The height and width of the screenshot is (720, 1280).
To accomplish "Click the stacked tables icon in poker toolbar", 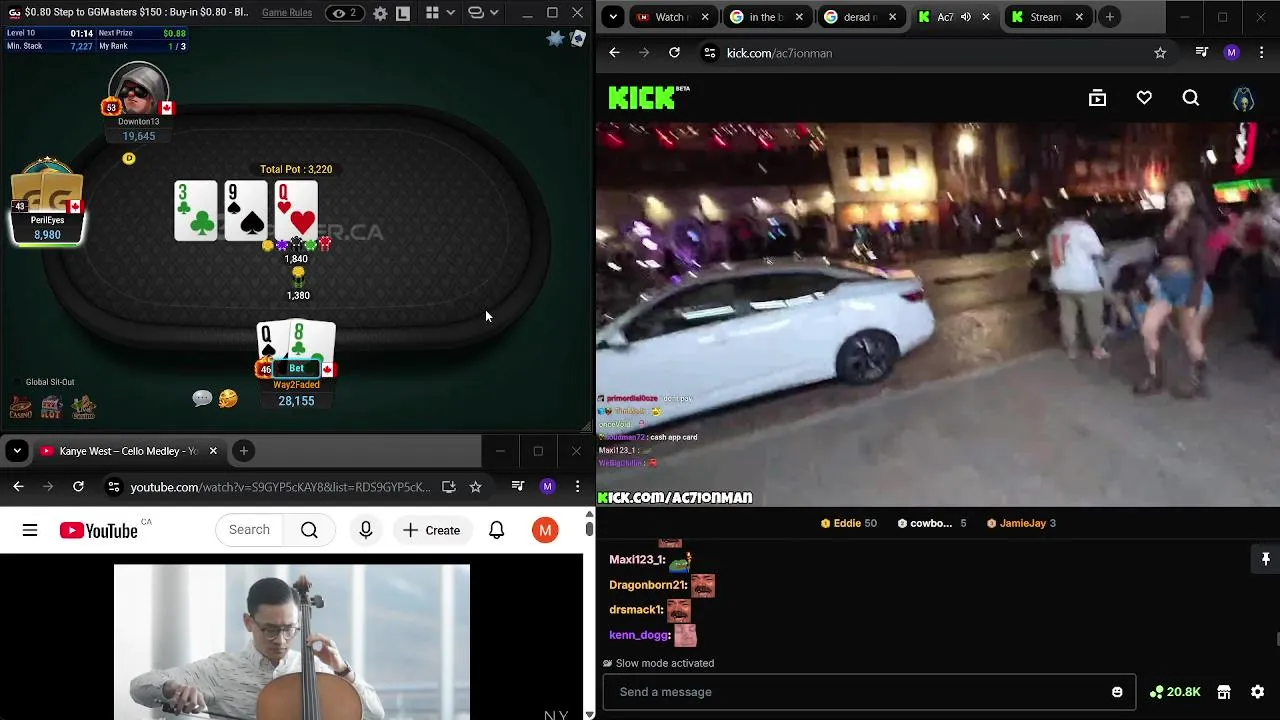I will coord(476,13).
